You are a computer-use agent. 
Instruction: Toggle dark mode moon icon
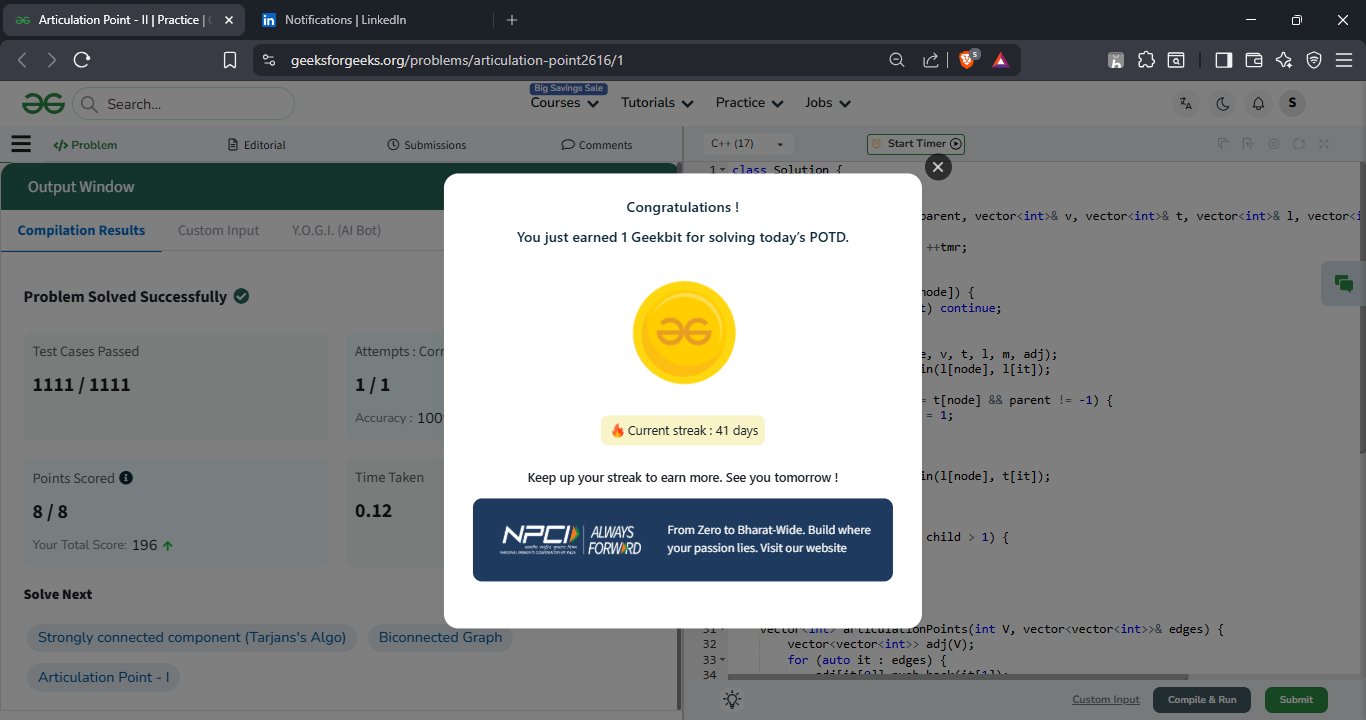[1222, 103]
